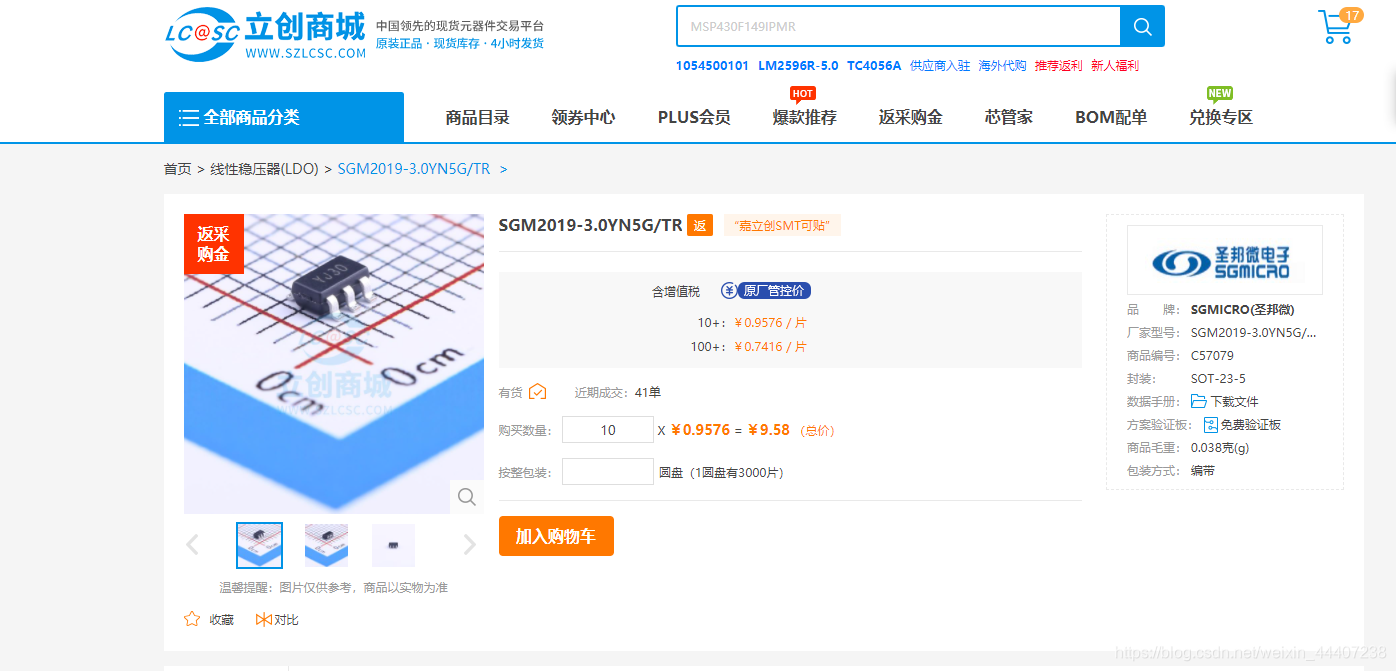This screenshot has height=671, width=1396.
Task: Click the 收藏 star icon
Action: 192,619
